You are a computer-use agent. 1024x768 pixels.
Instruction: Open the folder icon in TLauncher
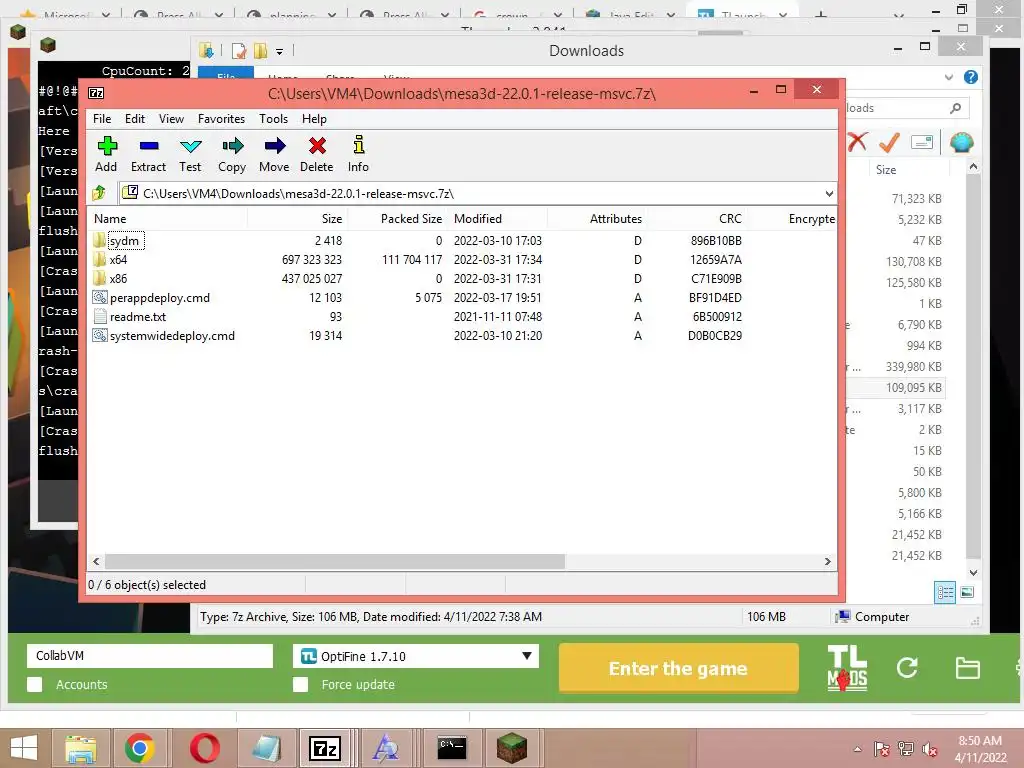967,667
